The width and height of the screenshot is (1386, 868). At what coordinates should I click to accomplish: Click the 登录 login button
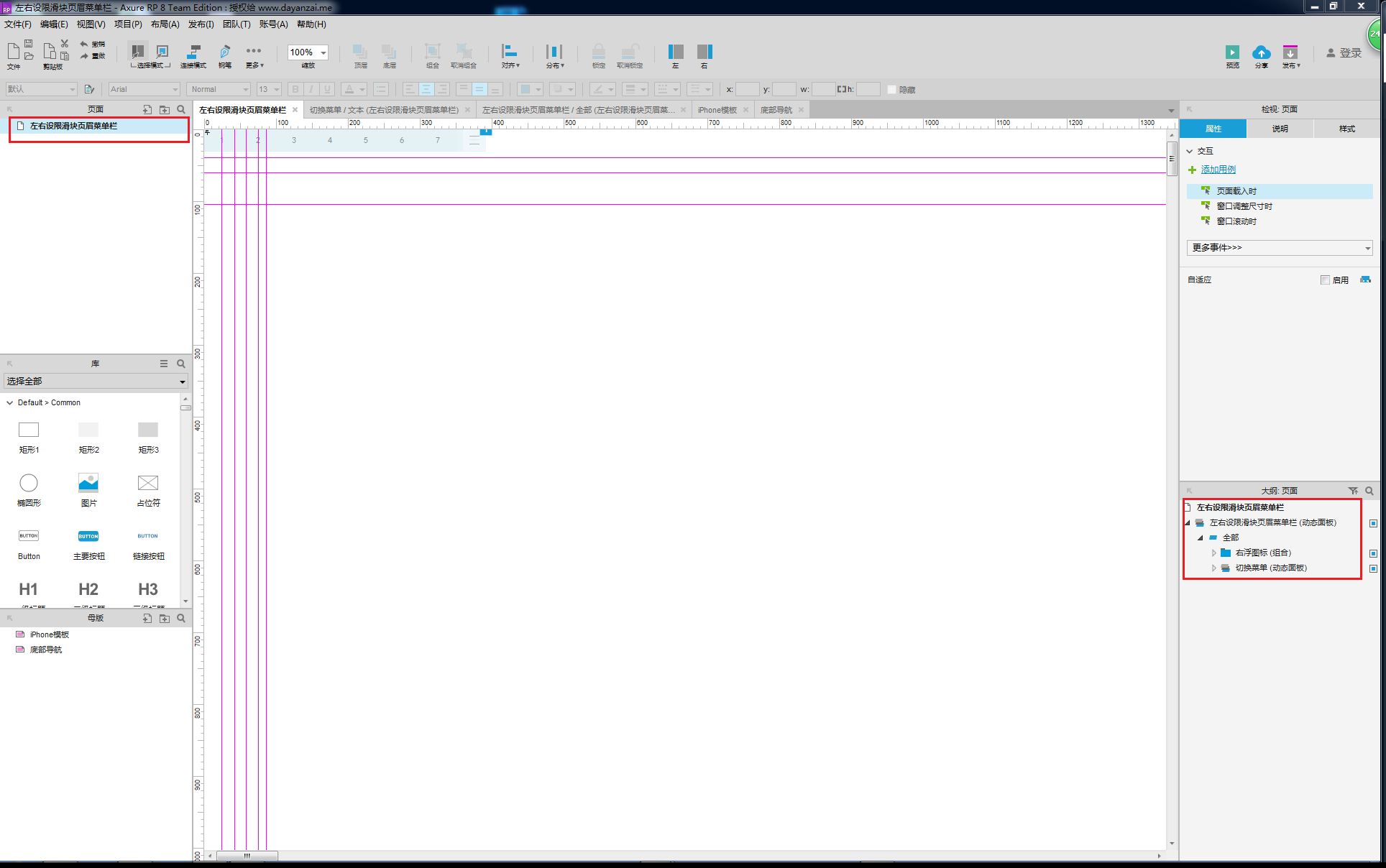coord(1344,53)
